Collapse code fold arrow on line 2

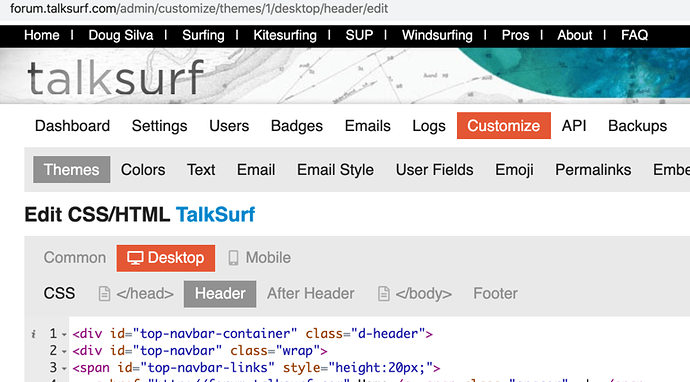64,352
